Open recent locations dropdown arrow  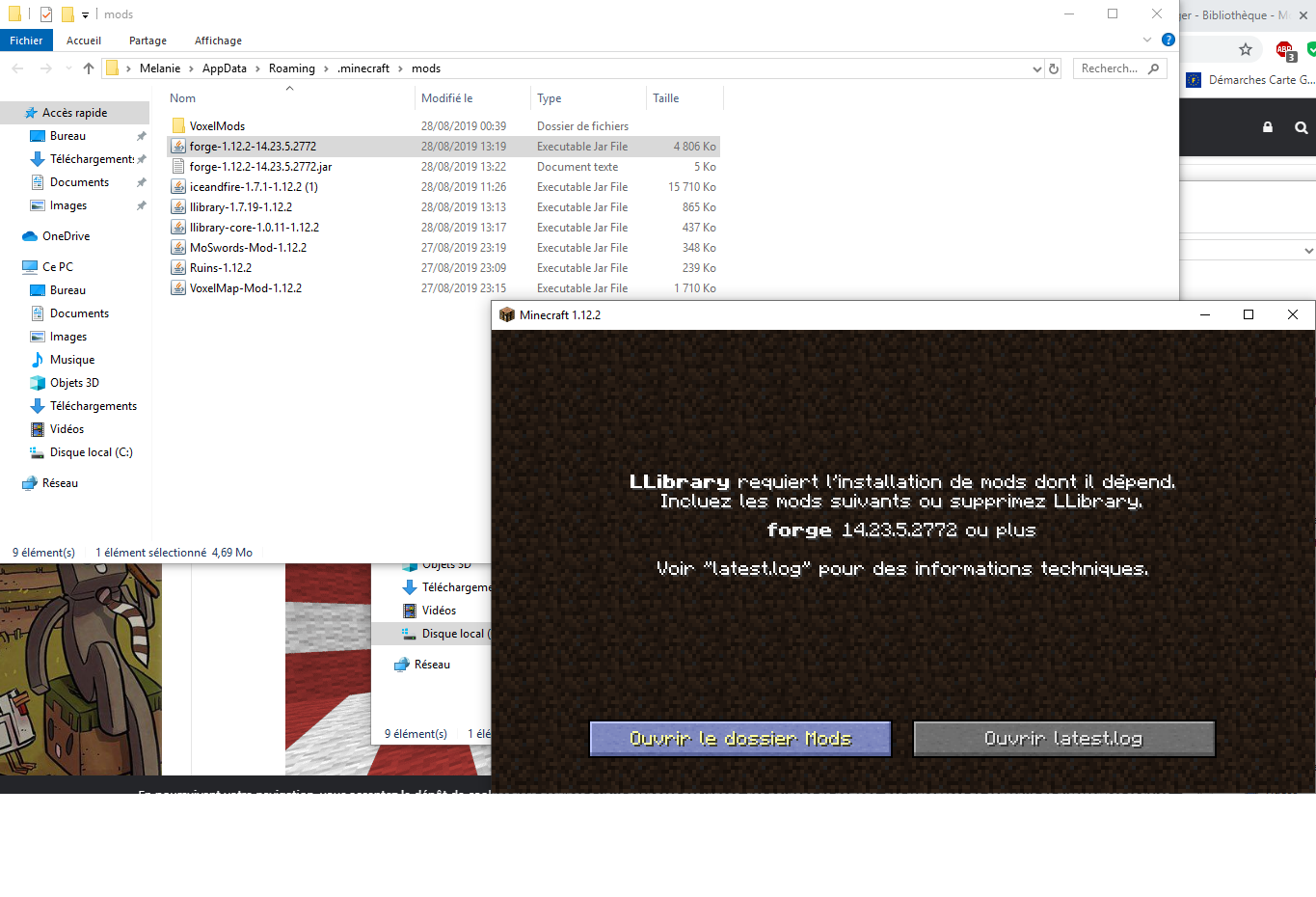click(x=68, y=68)
